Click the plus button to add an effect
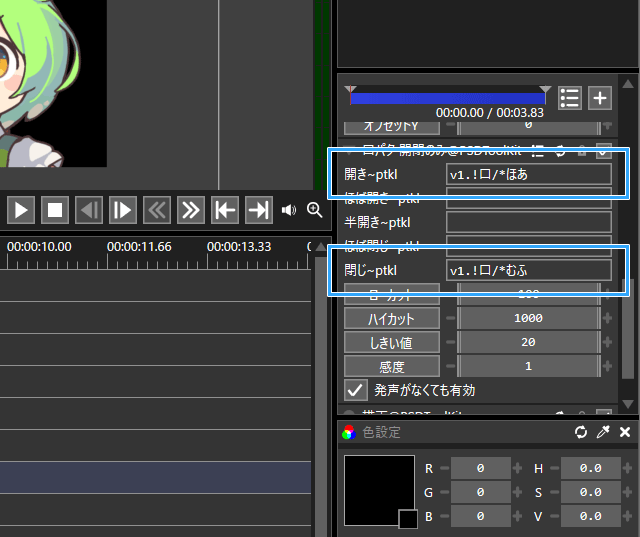Image resolution: width=640 pixels, height=537 pixels. (599, 97)
